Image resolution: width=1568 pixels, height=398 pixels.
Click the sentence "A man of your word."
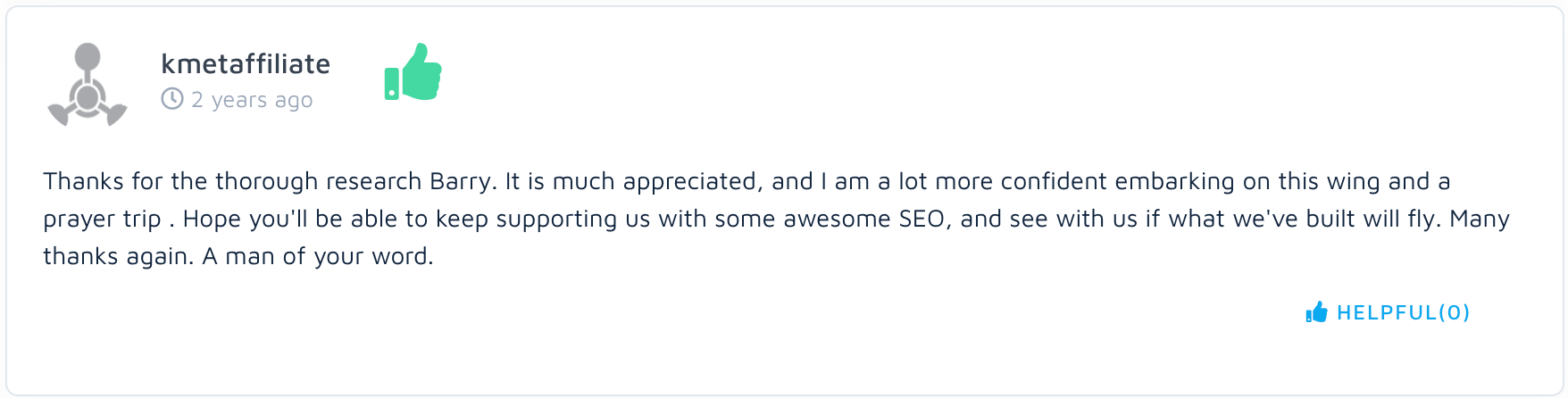[x=318, y=257]
